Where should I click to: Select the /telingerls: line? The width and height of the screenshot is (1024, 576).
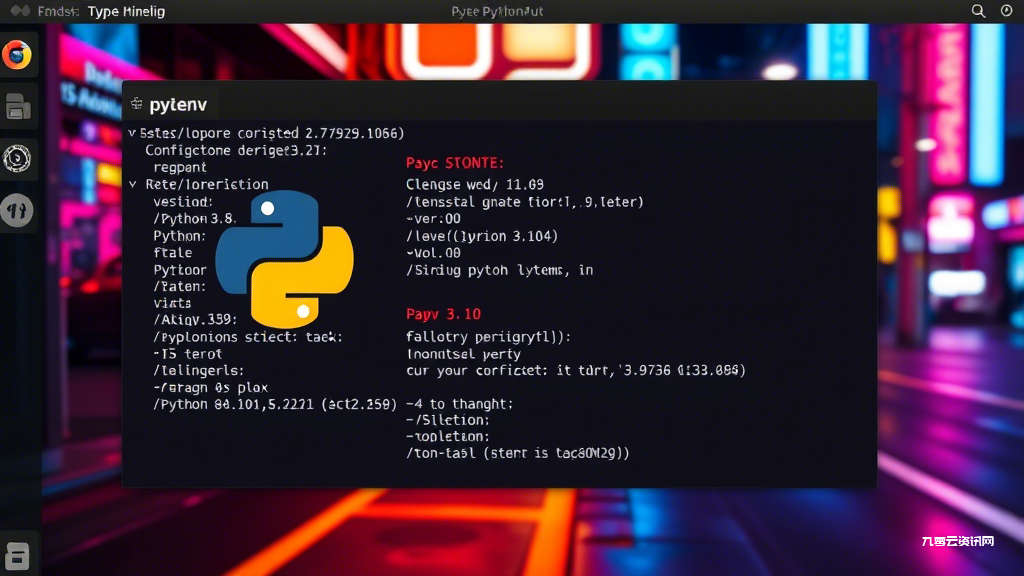click(199, 370)
